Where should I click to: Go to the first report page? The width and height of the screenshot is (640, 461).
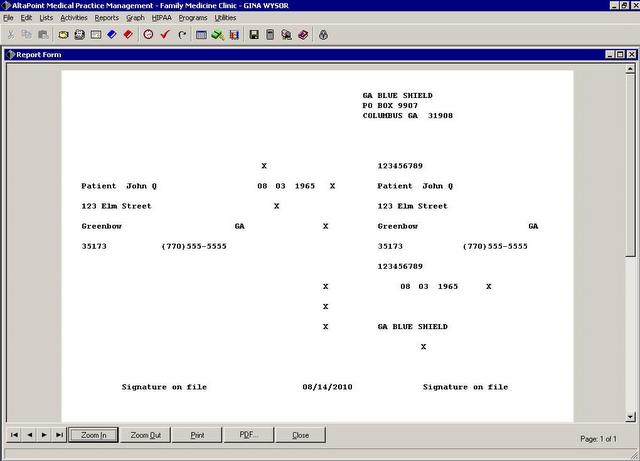[x=14, y=435]
